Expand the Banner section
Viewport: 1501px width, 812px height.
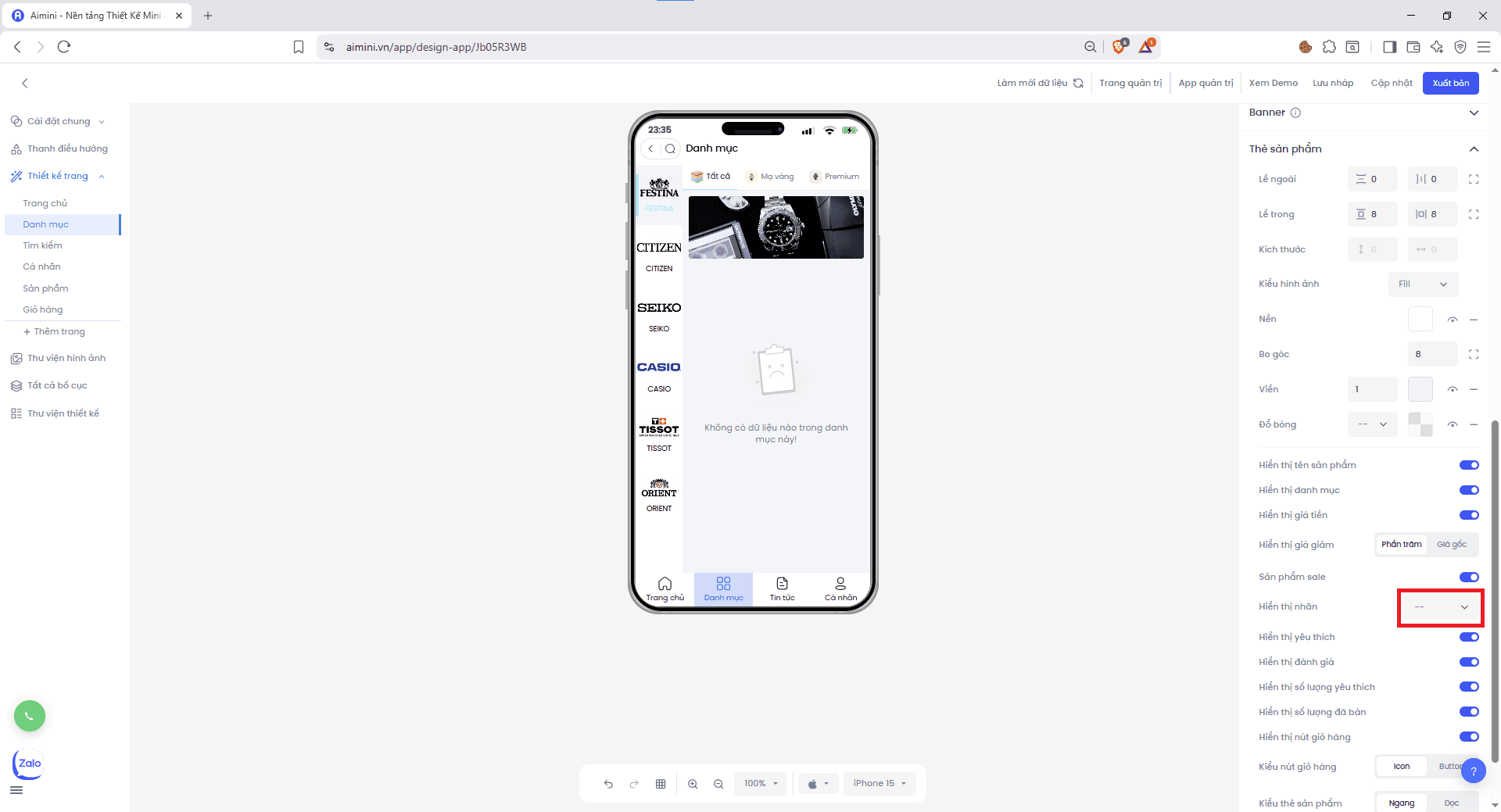point(1474,113)
